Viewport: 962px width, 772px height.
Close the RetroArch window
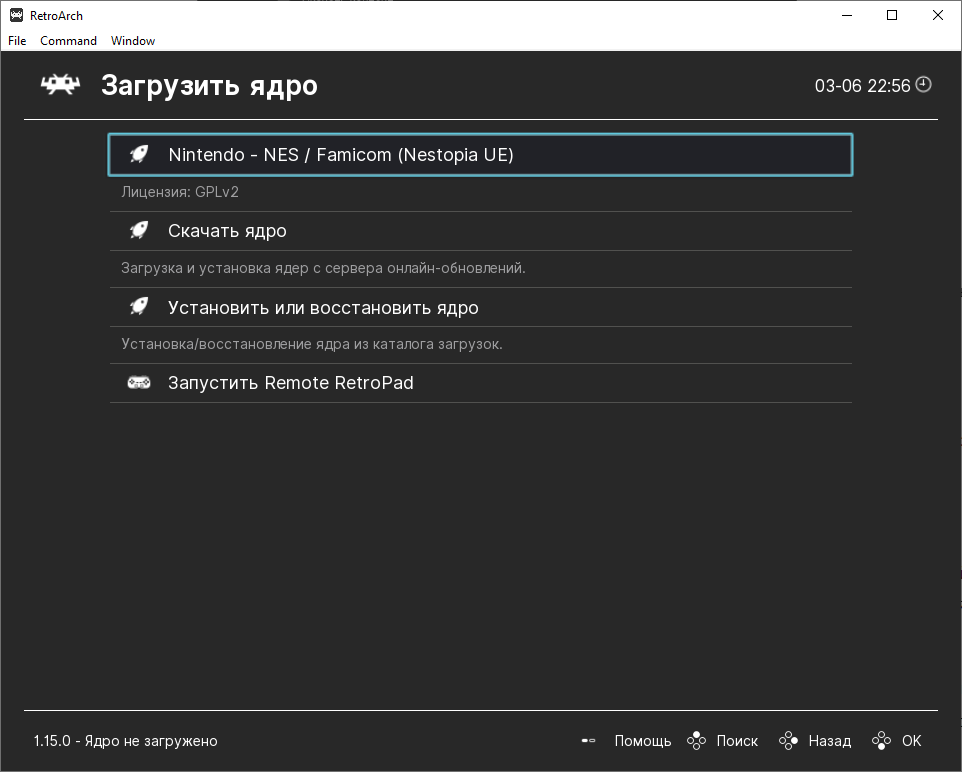(938, 15)
